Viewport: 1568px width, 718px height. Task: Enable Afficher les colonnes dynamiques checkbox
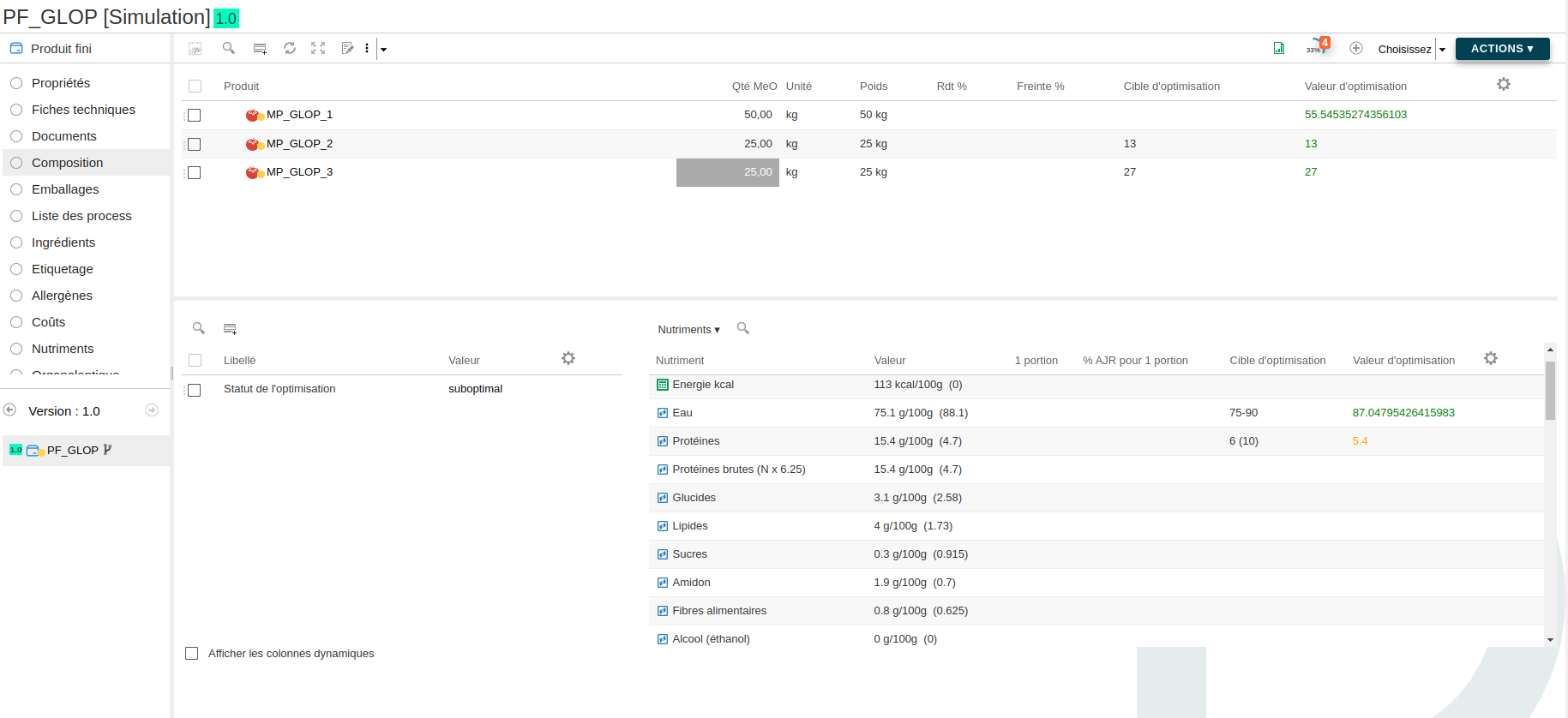(191, 653)
